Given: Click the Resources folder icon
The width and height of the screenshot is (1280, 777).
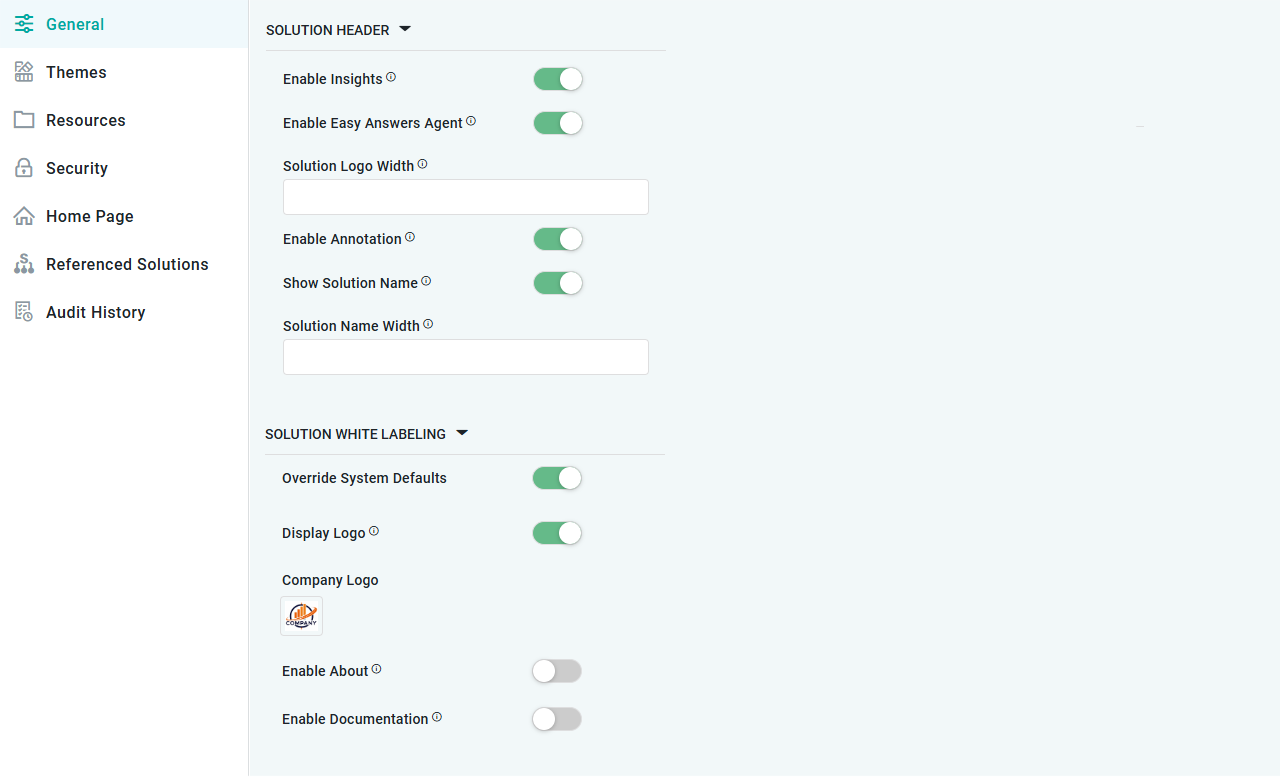Looking at the screenshot, I should (x=24, y=120).
